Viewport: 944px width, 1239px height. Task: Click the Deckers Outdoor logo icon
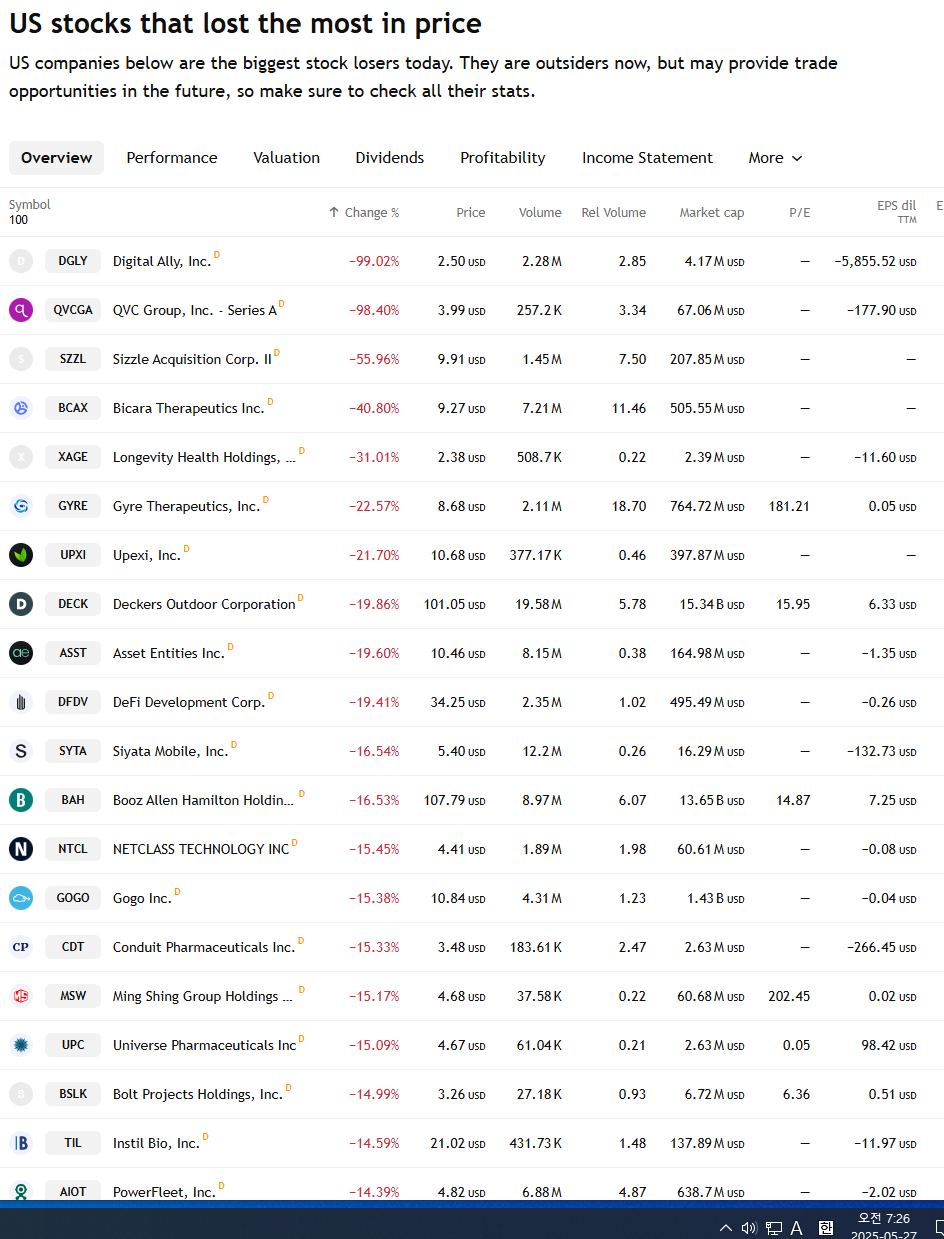point(21,604)
